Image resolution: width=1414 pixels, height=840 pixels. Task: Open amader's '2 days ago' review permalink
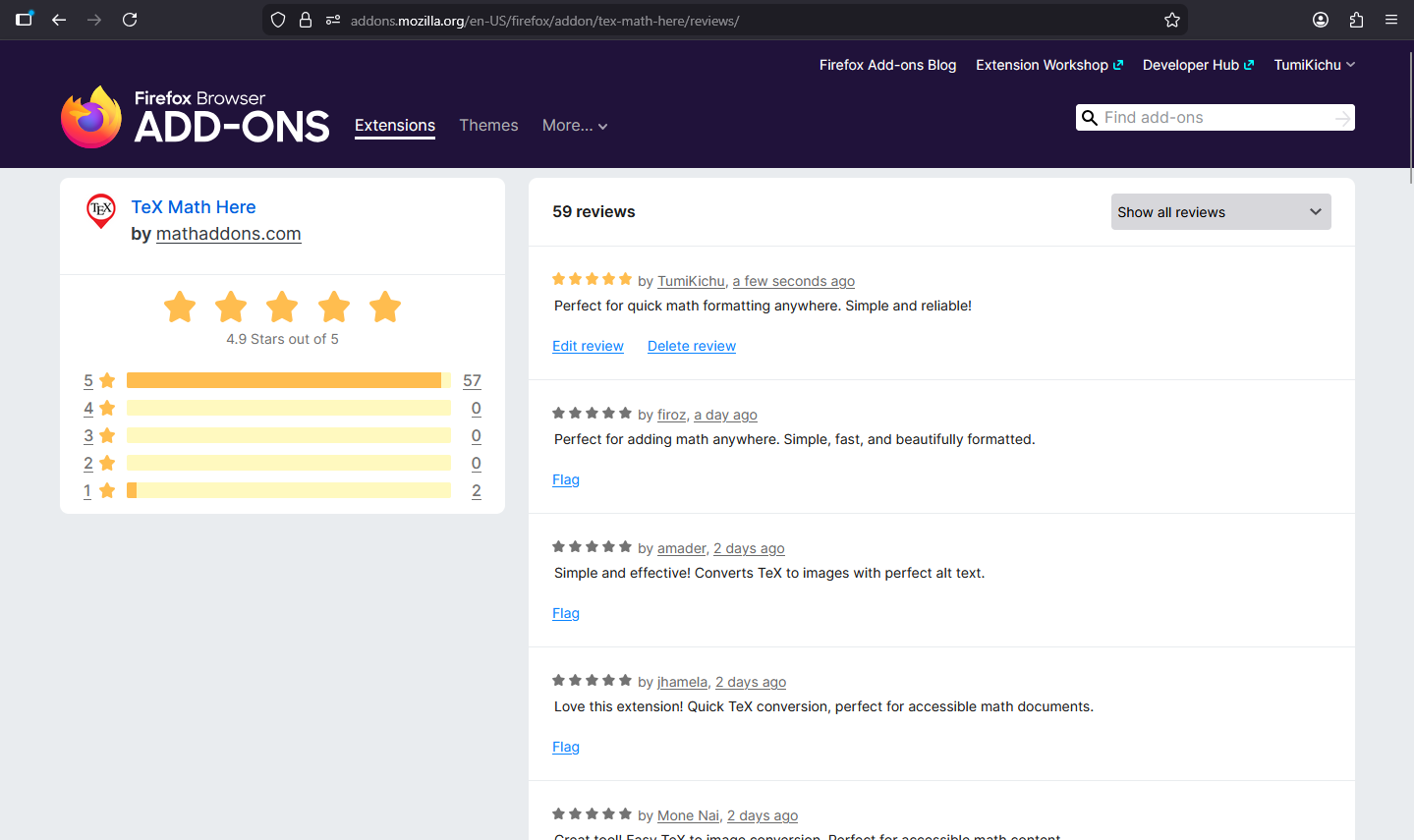[750, 548]
